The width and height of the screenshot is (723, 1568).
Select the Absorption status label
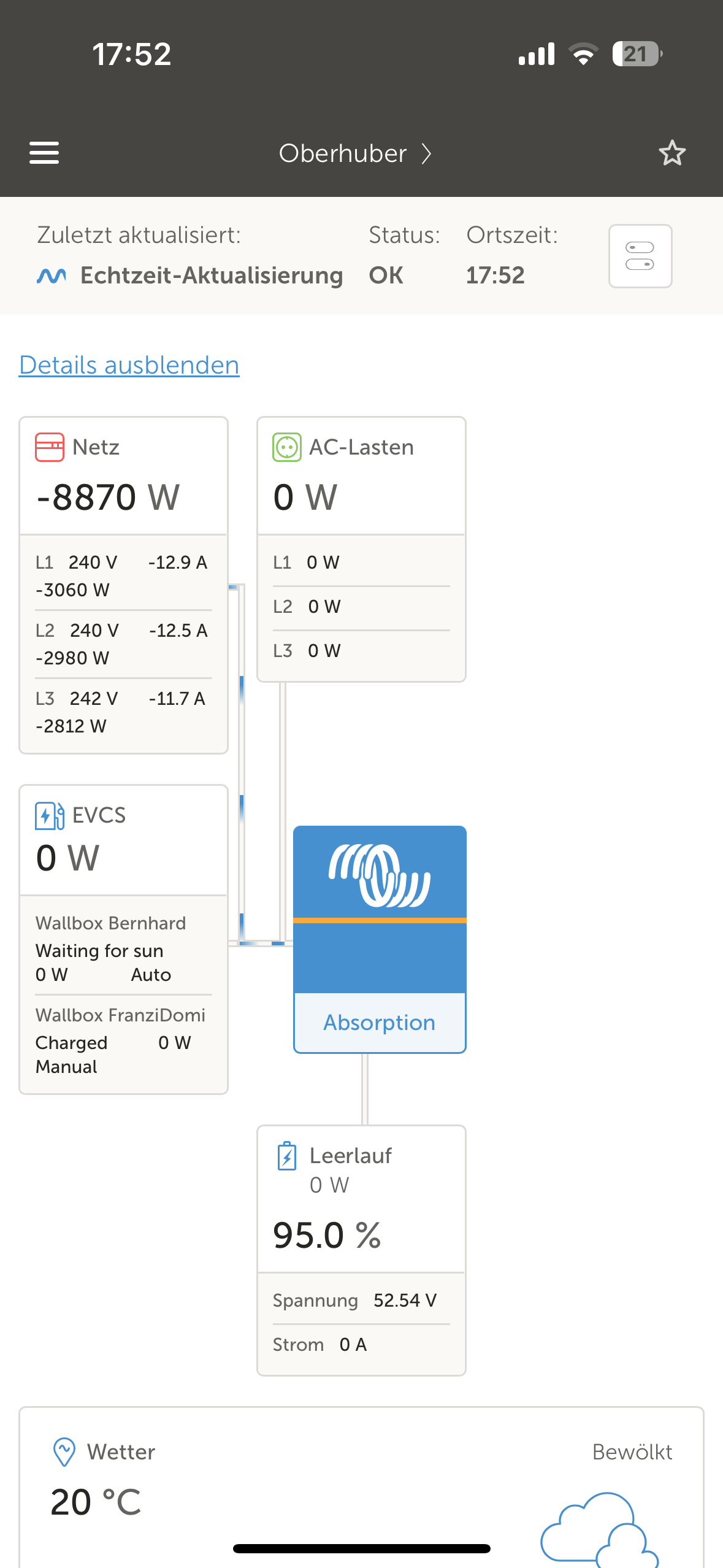click(x=380, y=1023)
